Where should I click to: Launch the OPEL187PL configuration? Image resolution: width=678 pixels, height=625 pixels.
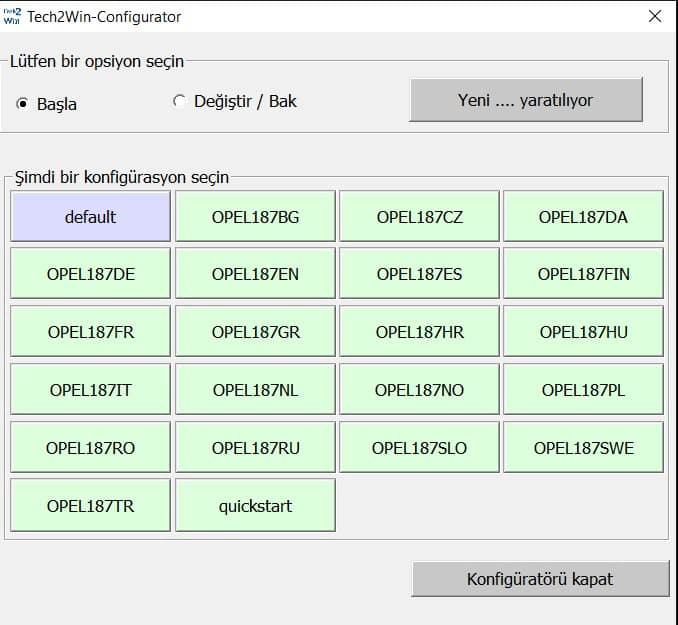(583, 389)
